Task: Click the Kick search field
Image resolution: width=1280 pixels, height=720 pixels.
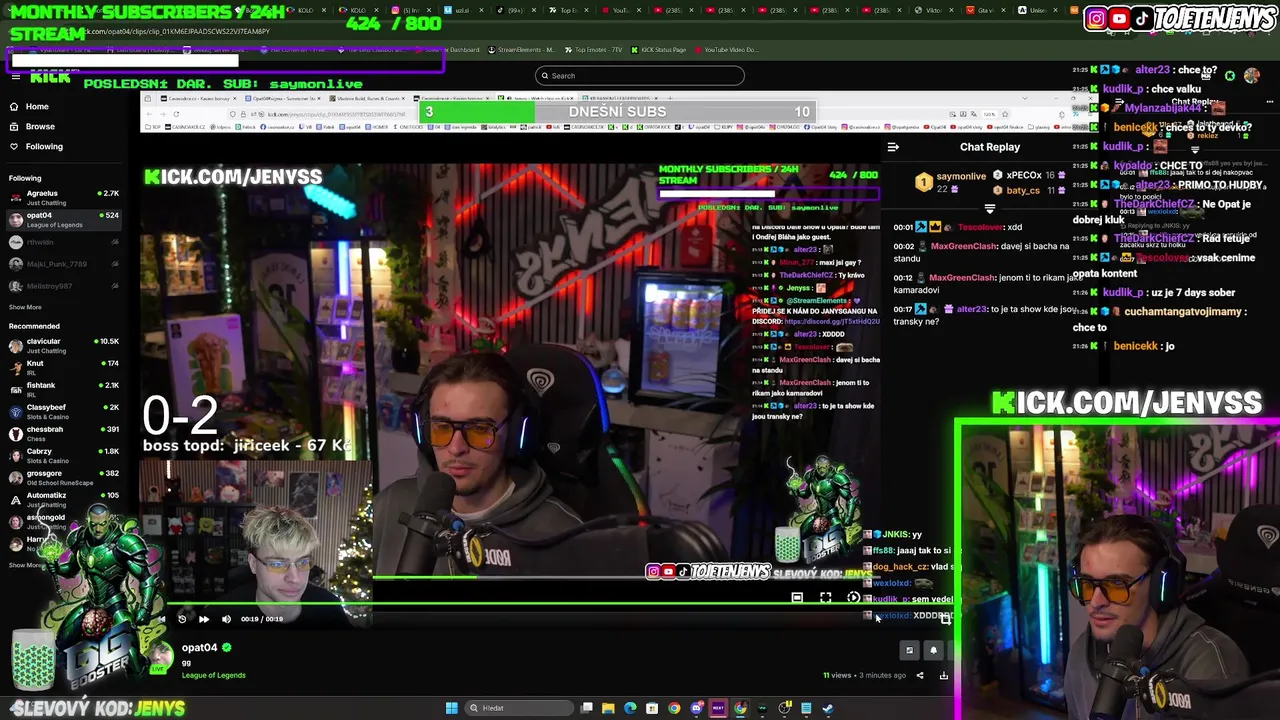Action: point(640,76)
